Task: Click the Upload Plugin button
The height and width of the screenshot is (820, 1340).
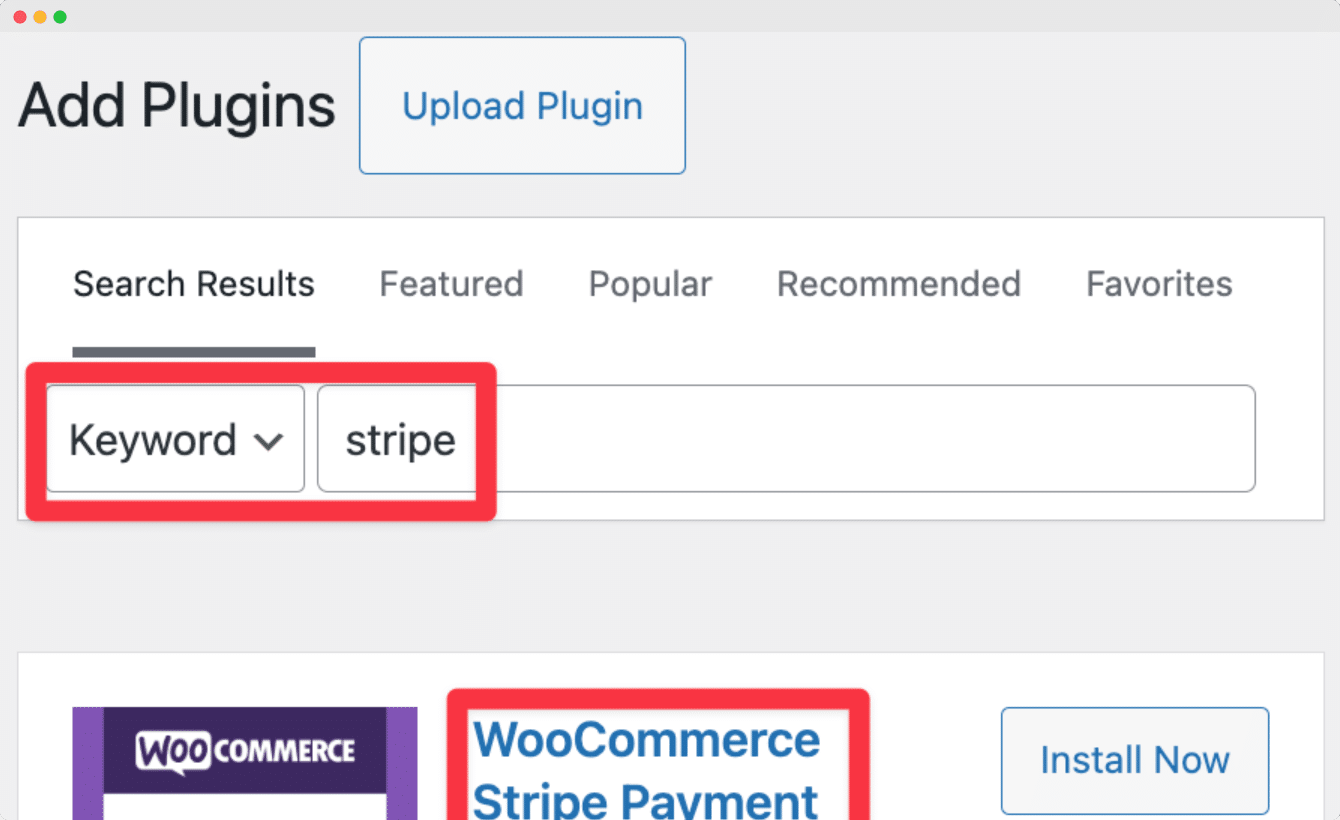Action: [522, 106]
